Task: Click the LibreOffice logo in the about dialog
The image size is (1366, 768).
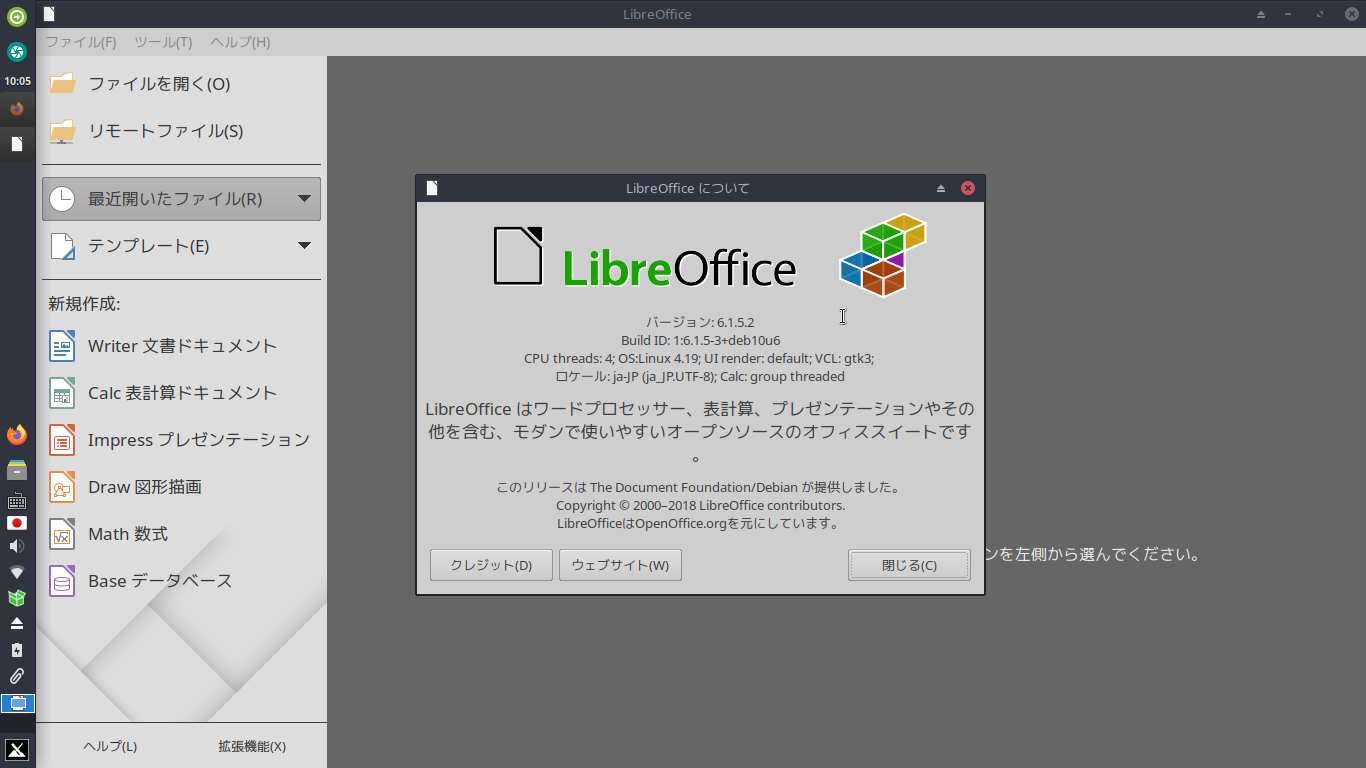Action: coord(645,257)
